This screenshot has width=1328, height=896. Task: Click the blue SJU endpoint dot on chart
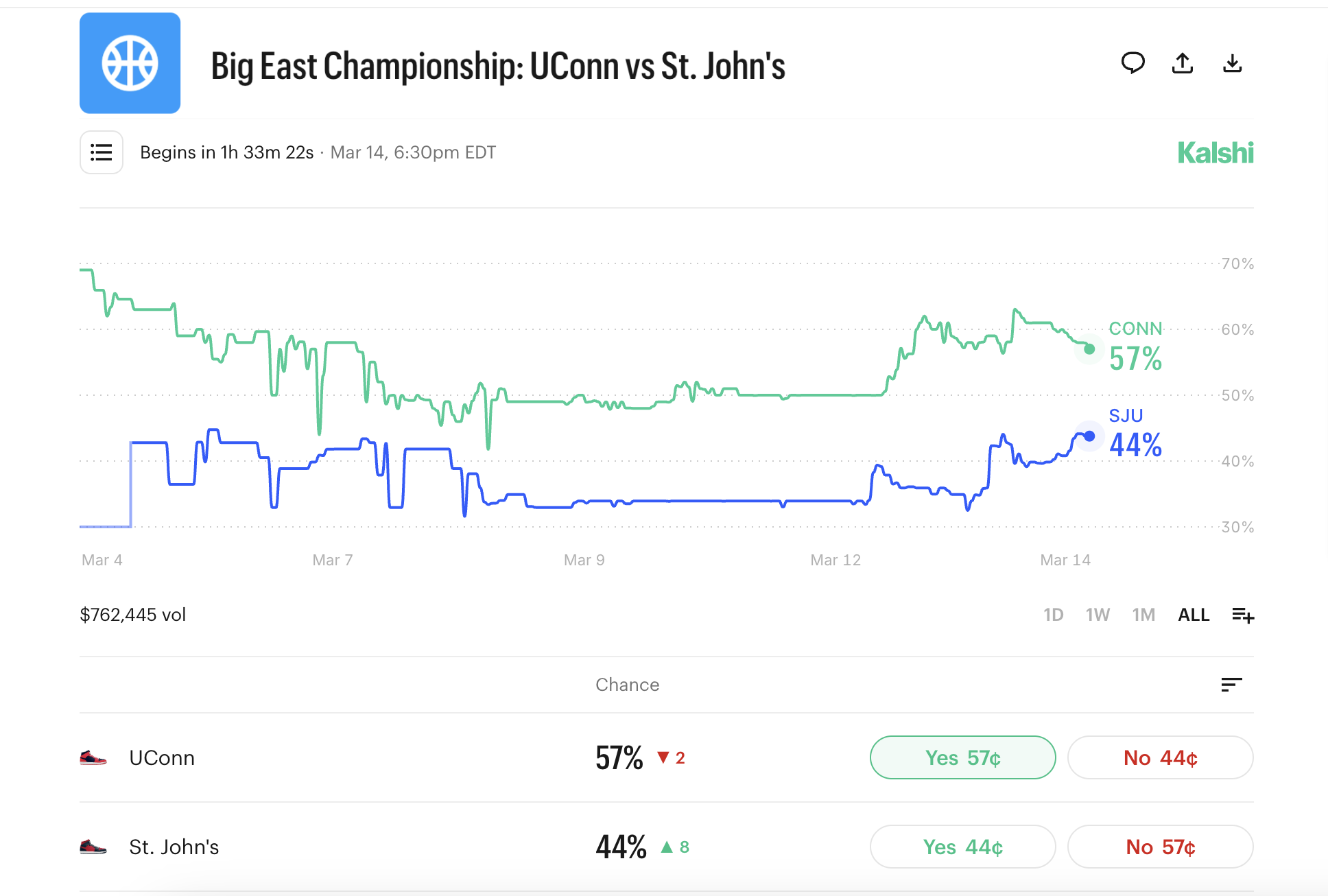1089,436
